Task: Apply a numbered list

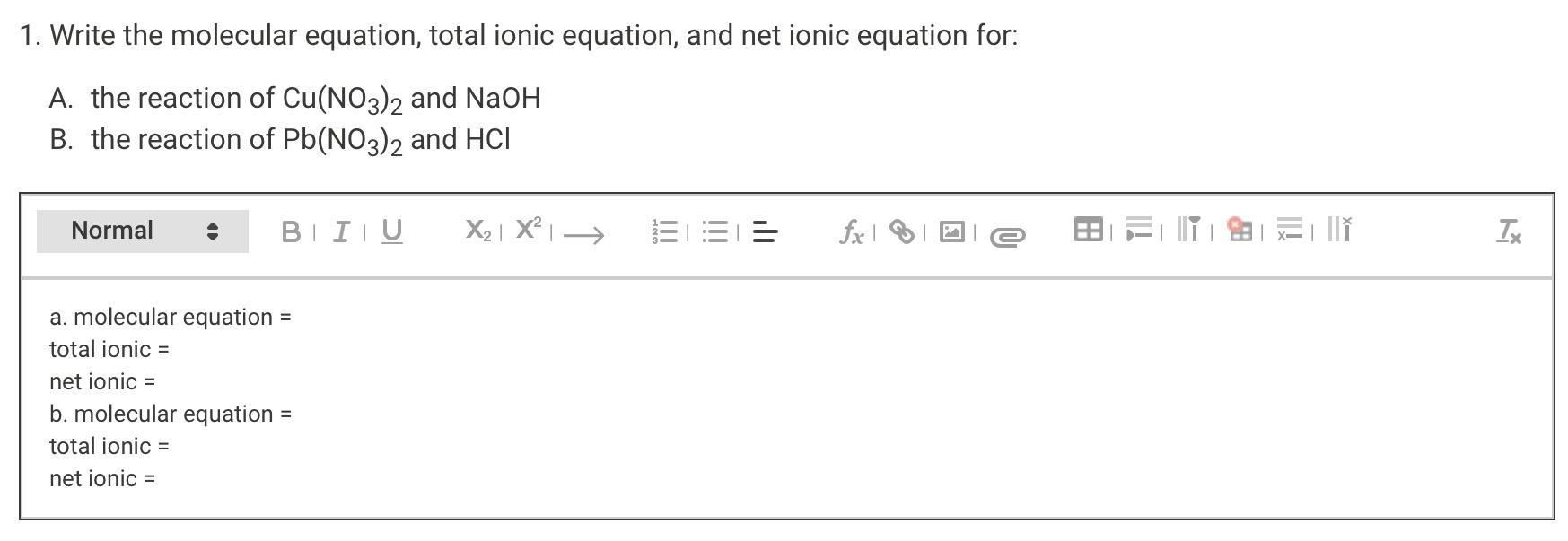Action: [664, 232]
